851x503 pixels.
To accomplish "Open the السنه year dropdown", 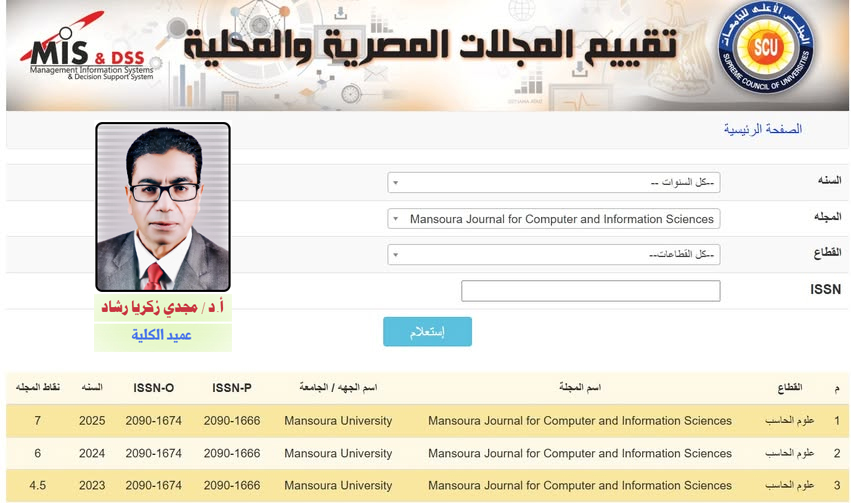I will point(554,183).
